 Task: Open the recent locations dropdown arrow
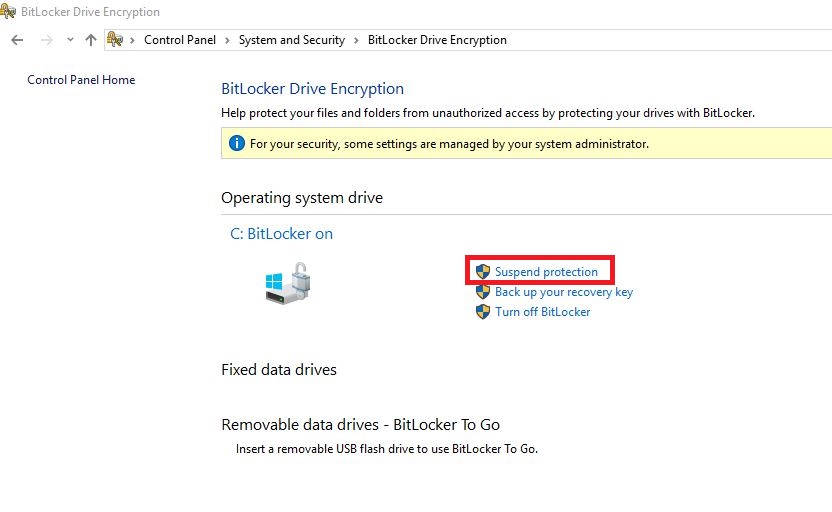pyautogui.click(x=70, y=40)
